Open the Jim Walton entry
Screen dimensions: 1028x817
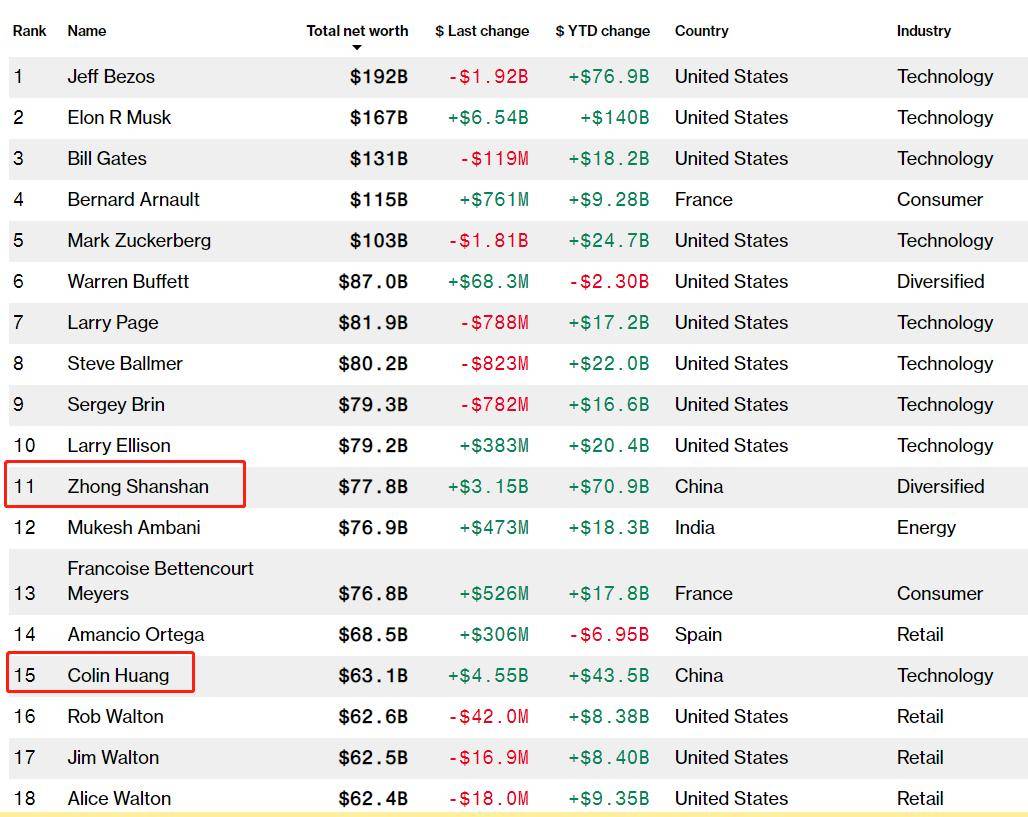(113, 757)
